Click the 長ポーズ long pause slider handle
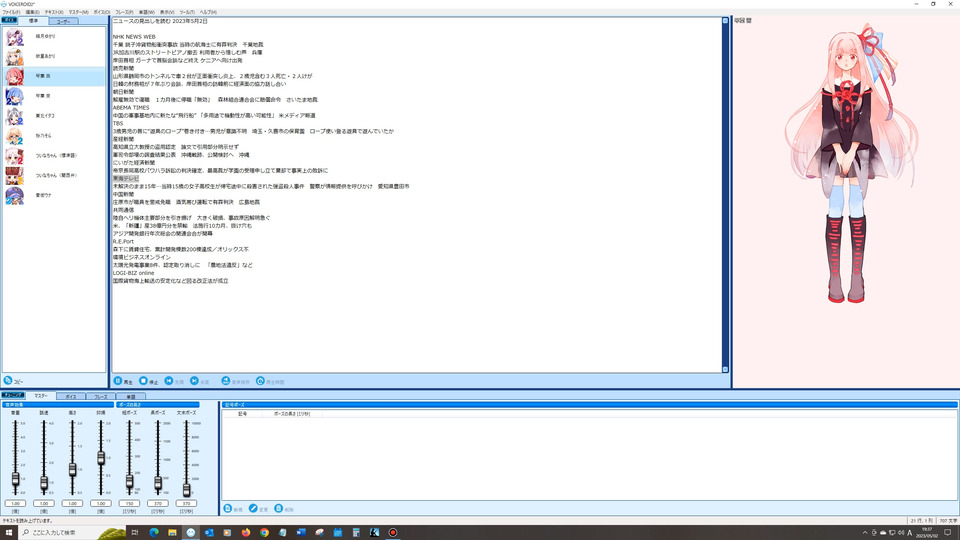The width and height of the screenshot is (960, 540). tap(158, 483)
